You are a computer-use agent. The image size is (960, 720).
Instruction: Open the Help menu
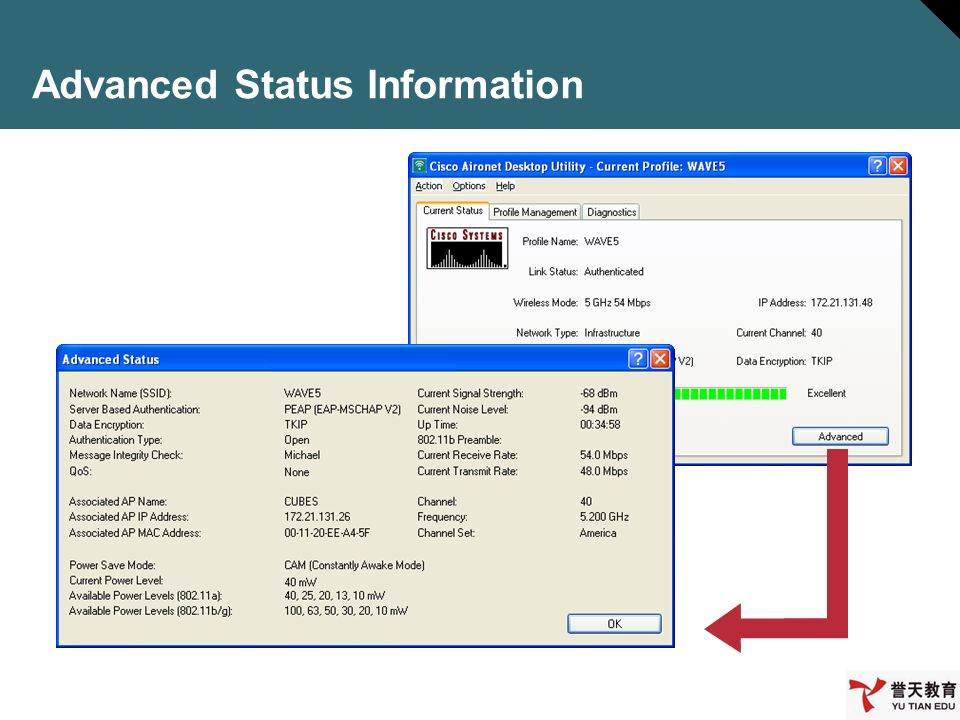click(x=505, y=186)
